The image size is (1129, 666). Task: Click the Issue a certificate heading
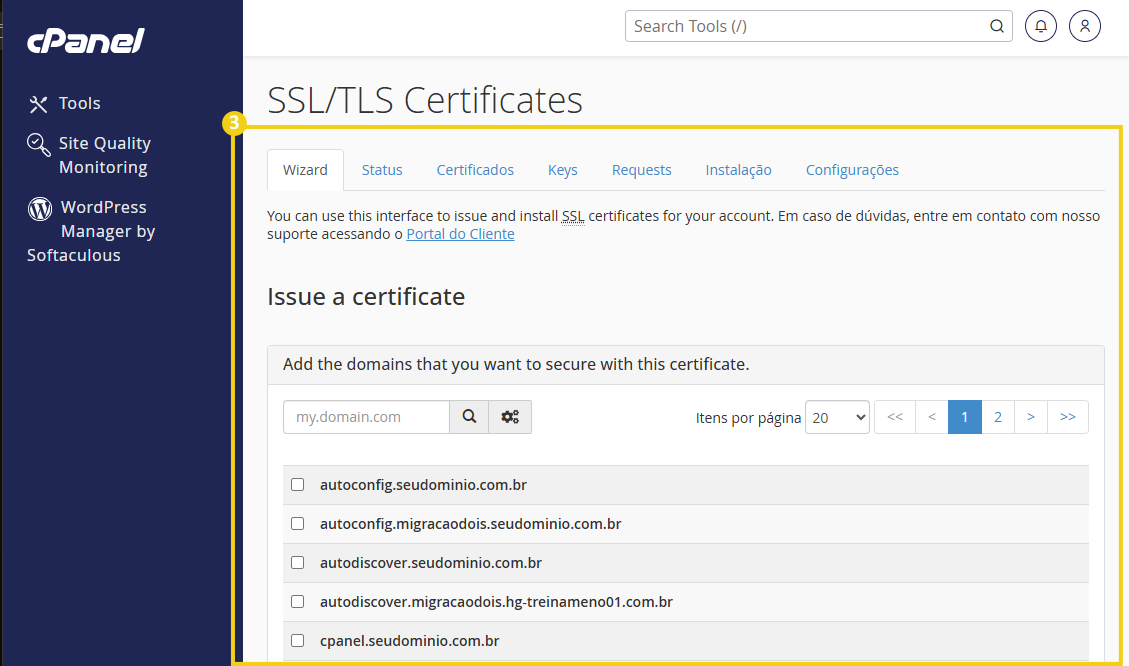click(x=366, y=297)
